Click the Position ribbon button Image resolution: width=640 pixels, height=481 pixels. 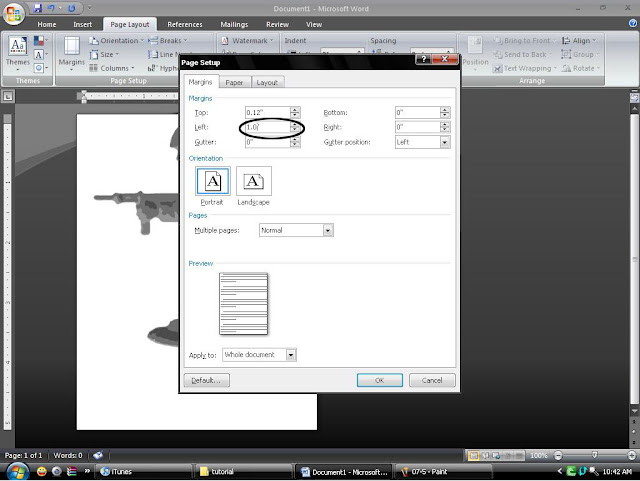pyautogui.click(x=475, y=53)
